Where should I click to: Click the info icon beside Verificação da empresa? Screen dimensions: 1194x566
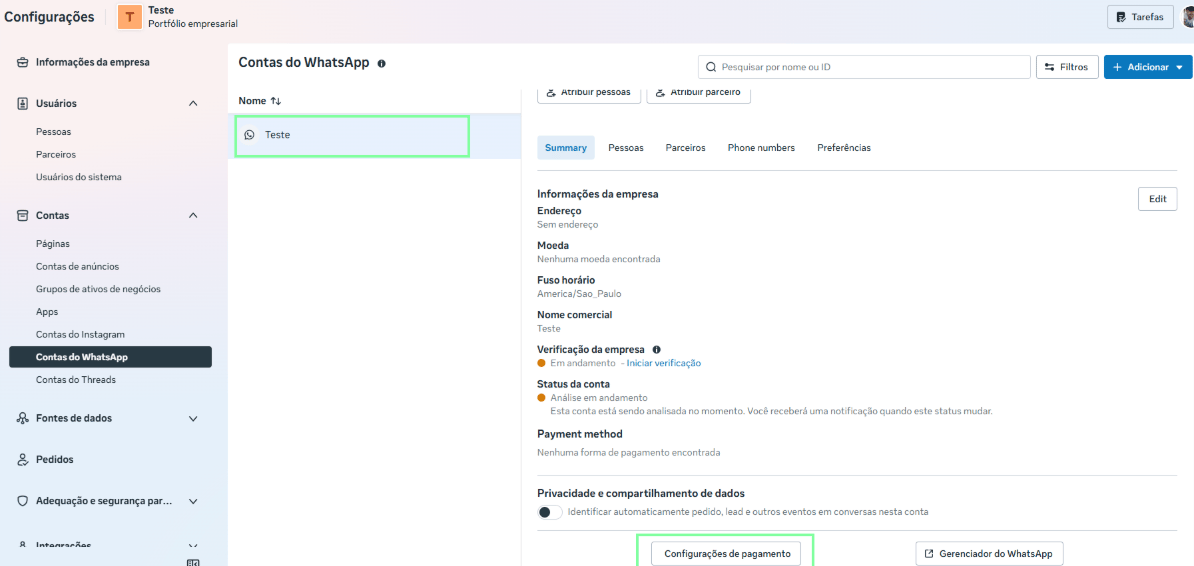tap(656, 350)
